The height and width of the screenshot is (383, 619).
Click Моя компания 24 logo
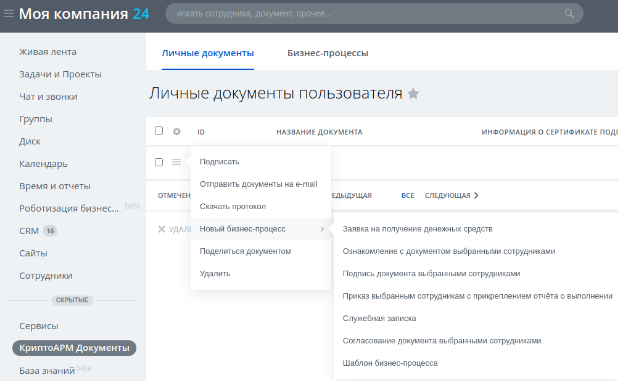(84, 14)
